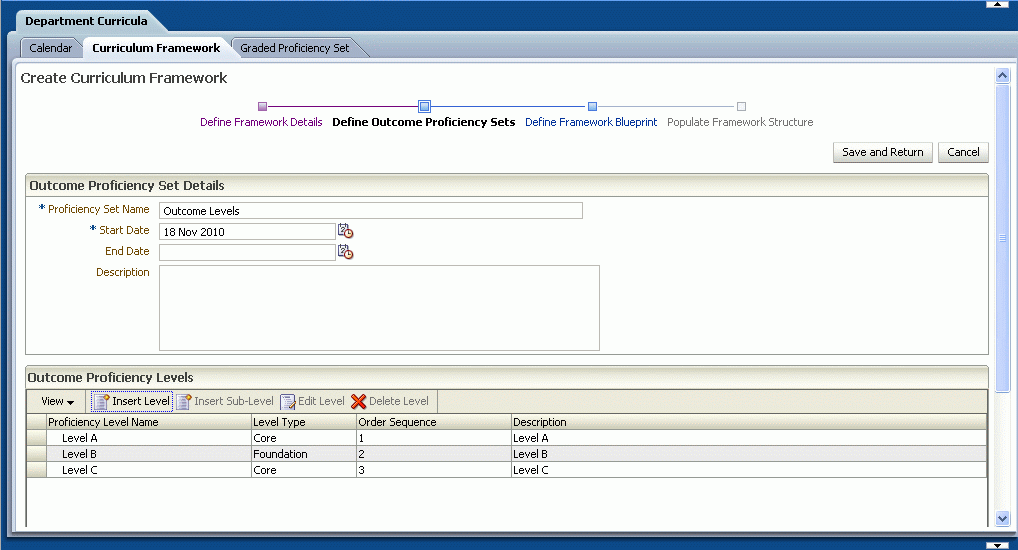Select the Define Outcome Proficiency Sets step marker
Screen dimensions: 1018x550
[424, 106]
